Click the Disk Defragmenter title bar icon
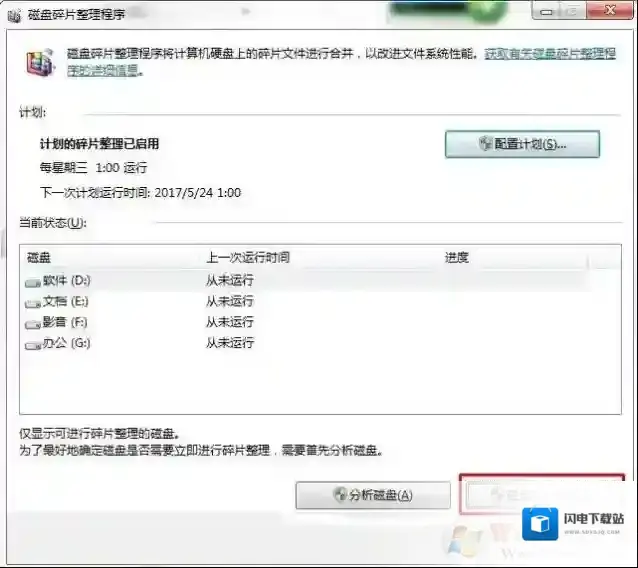This screenshot has width=638, height=568. [x=12, y=17]
